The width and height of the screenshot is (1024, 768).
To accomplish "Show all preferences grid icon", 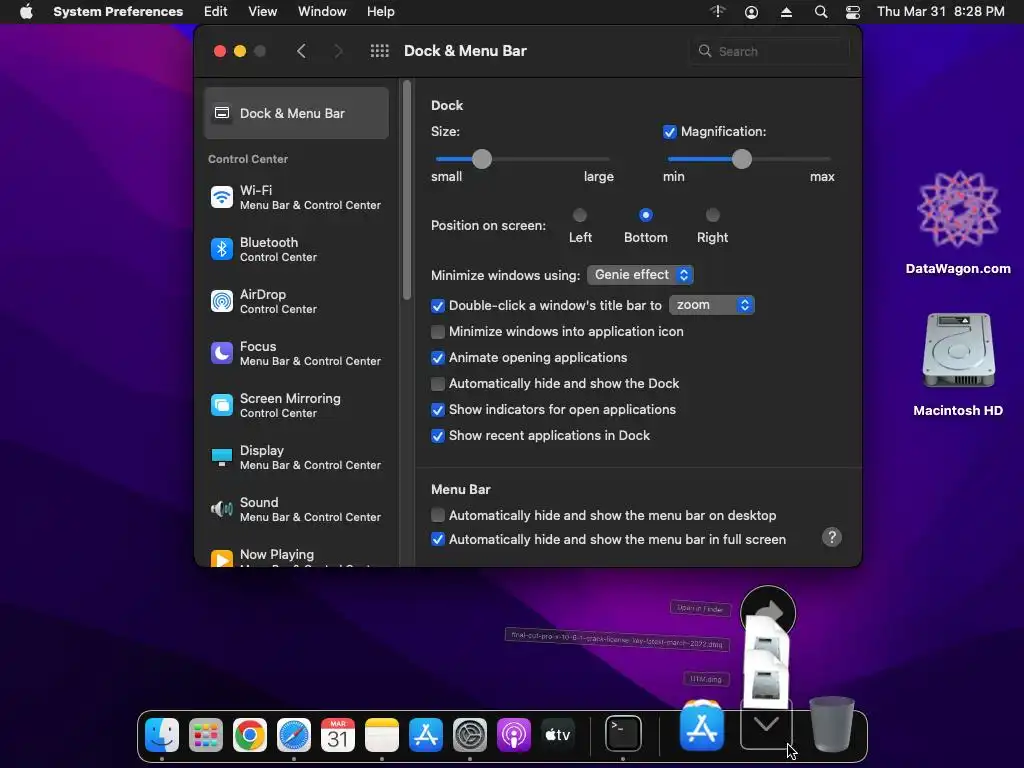I will click(x=379, y=51).
